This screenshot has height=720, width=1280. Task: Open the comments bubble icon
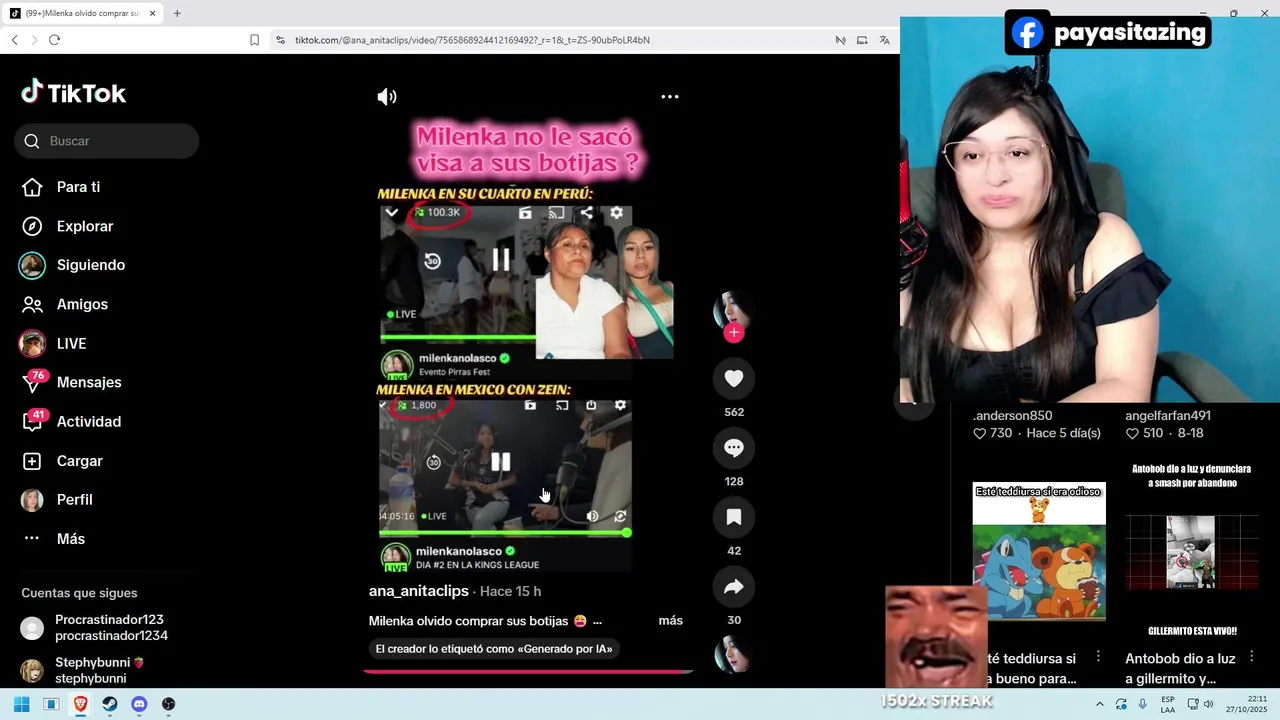pos(734,448)
